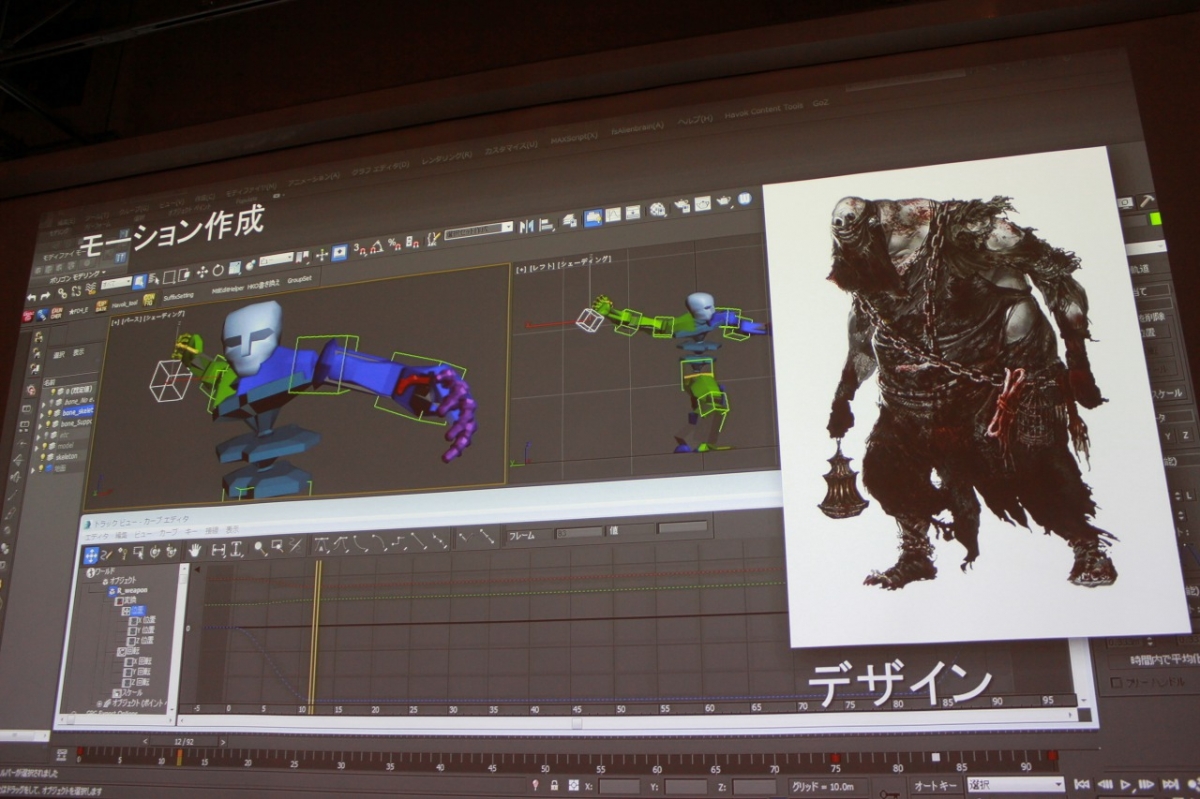Click the Play Animation button
This screenshot has width=1200, height=799.
[1125, 785]
